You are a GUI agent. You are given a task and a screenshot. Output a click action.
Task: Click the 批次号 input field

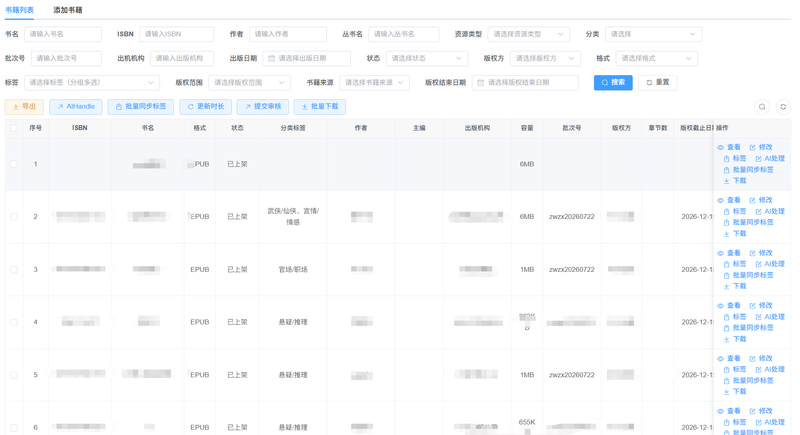click(66, 58)
